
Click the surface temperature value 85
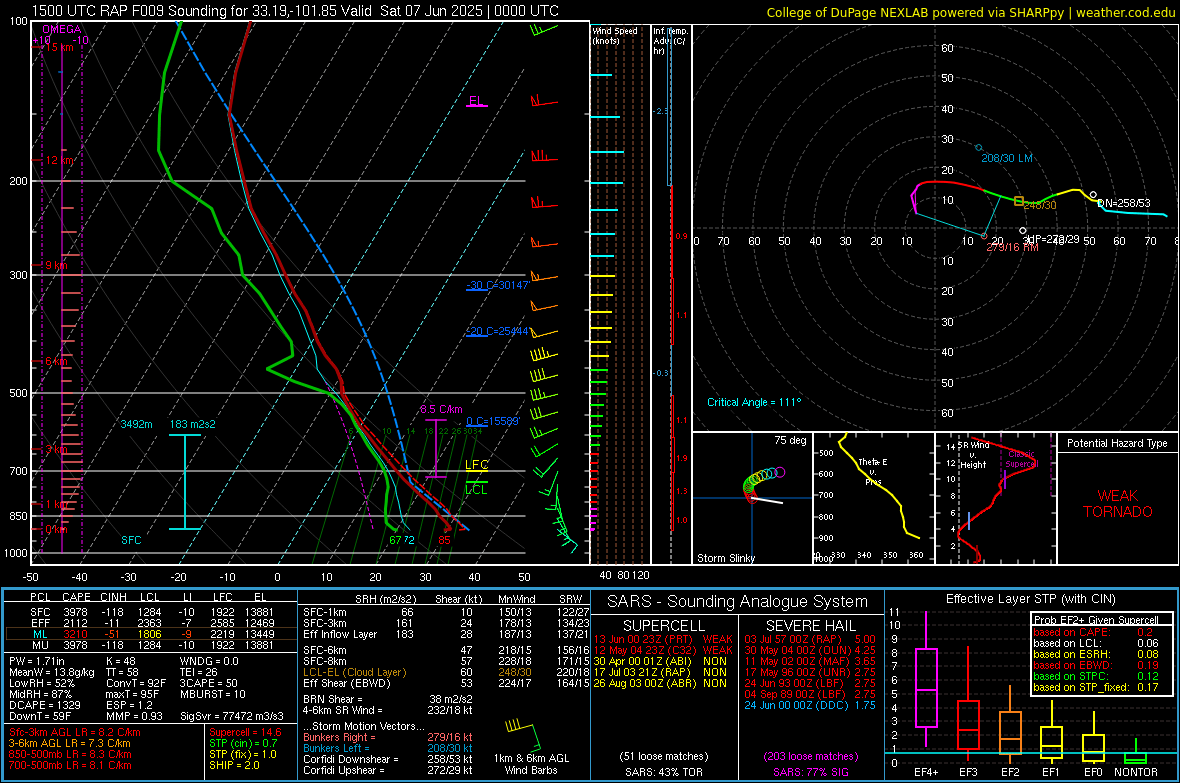[x=445, y=540]
